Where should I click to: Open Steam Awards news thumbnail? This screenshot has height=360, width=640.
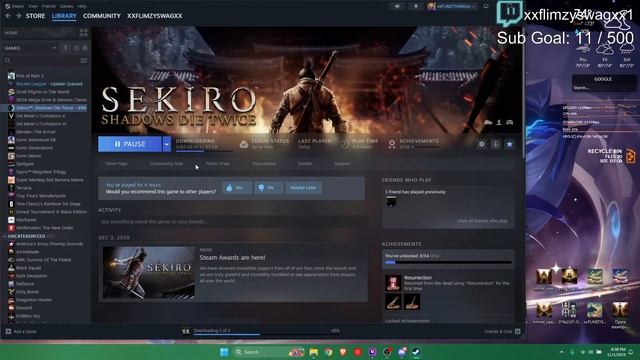click(x=149, y=272)
